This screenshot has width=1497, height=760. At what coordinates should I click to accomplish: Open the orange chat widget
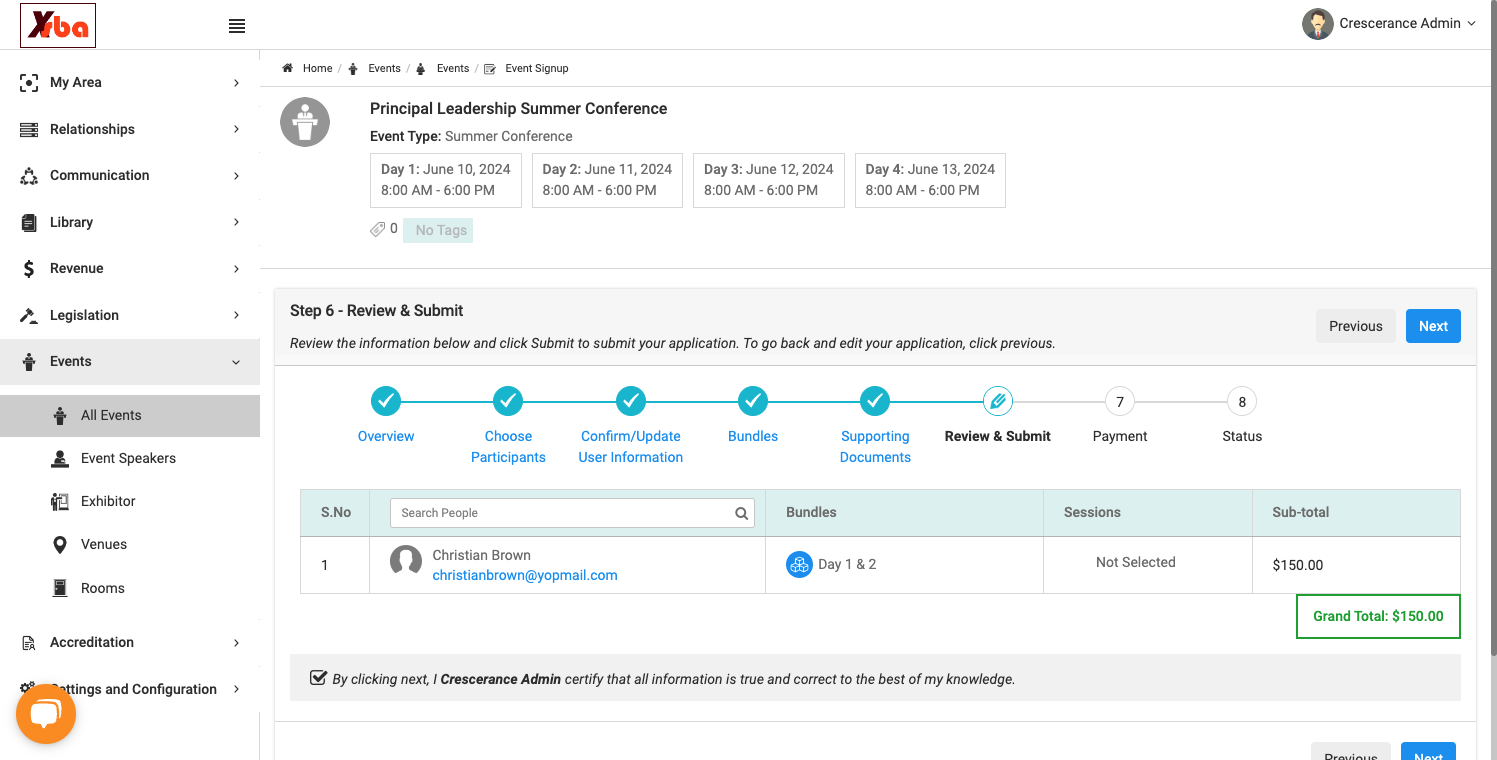(46, 714)
